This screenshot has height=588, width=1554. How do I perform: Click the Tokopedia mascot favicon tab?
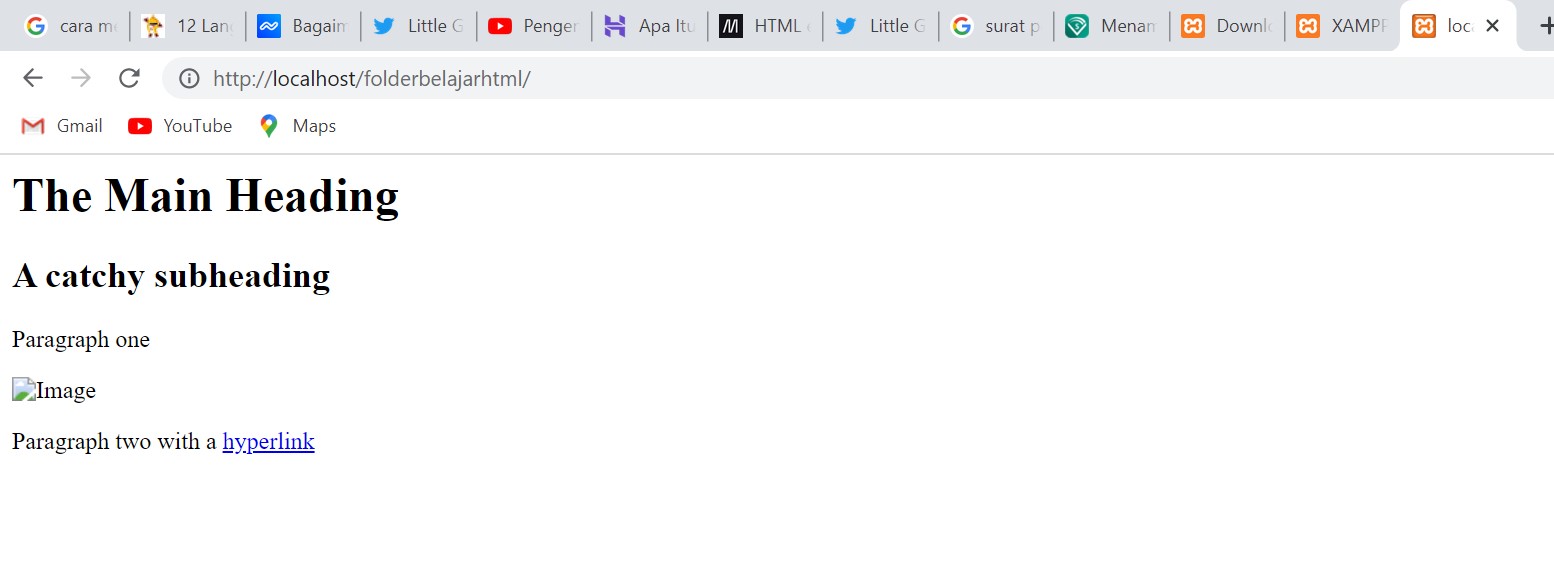click(153, 25)
